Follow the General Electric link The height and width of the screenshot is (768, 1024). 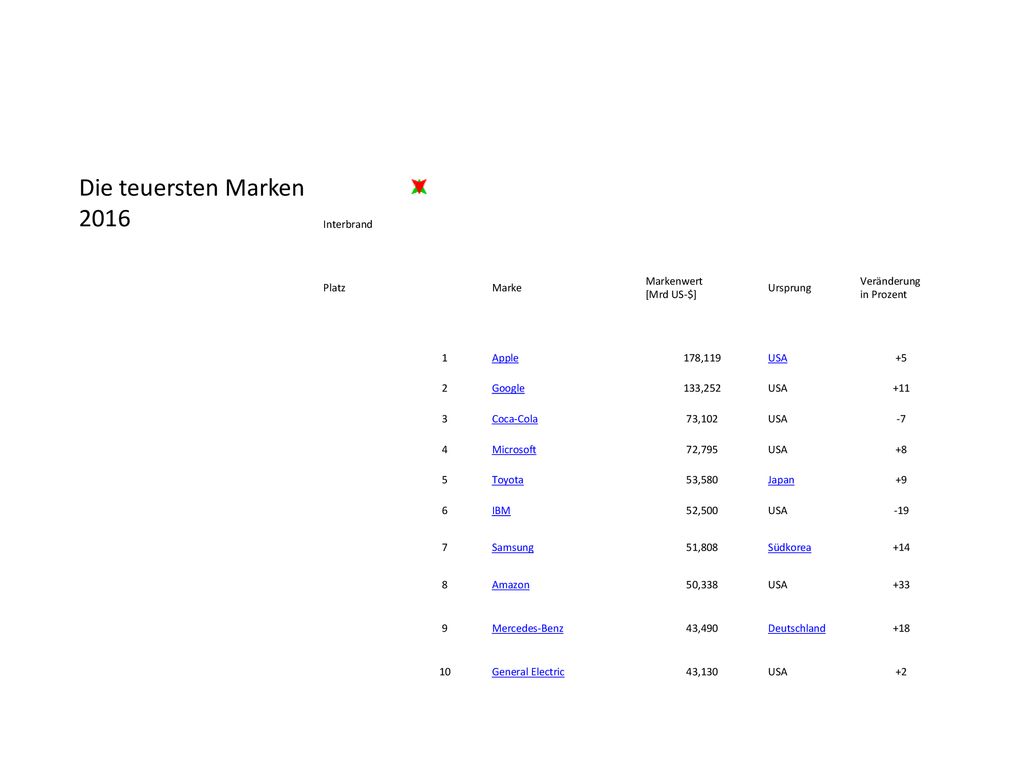[528, 671]
